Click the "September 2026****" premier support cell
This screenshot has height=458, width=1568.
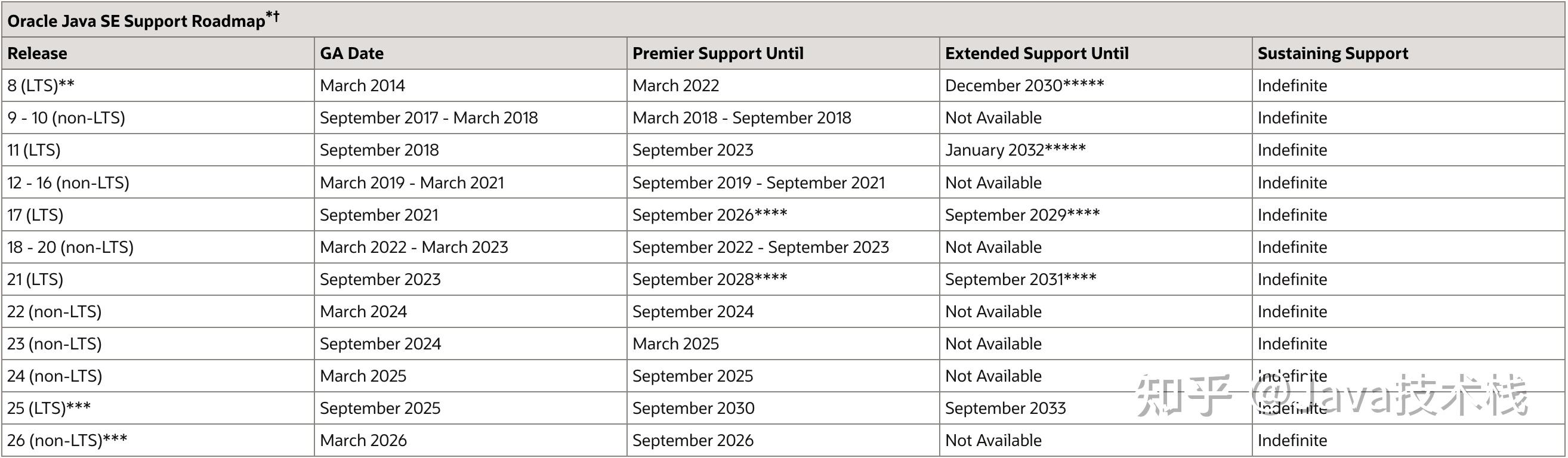point(709,215)
